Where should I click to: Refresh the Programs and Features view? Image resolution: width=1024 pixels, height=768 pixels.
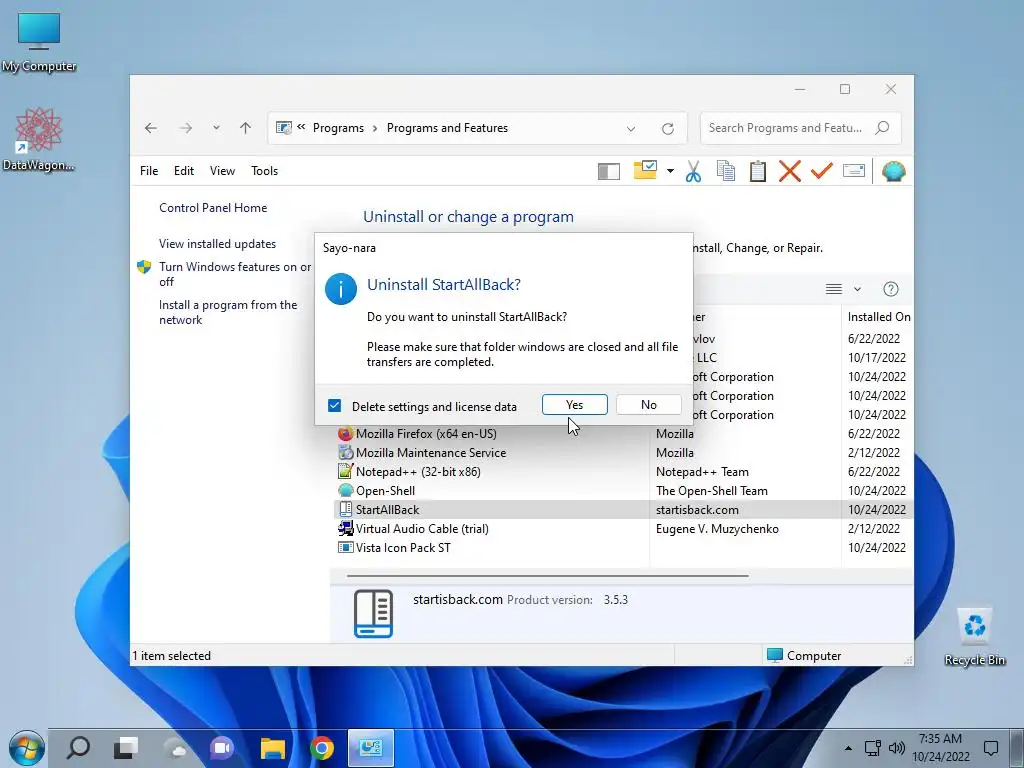pos(667,129)
